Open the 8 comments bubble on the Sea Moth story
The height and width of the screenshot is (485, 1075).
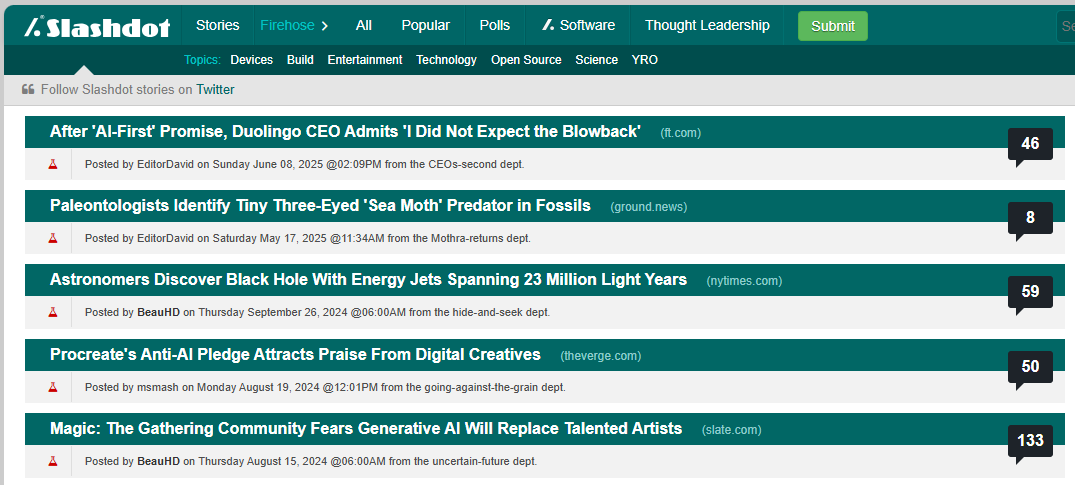click(1030, 220)
